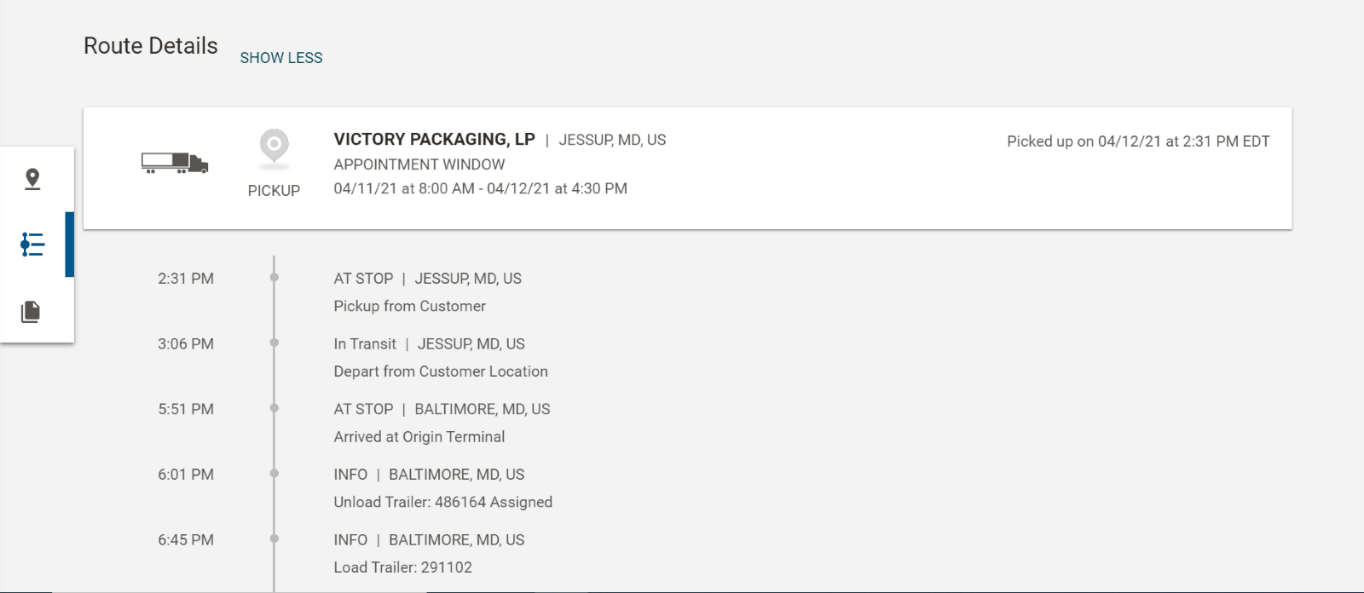Select the 2:31 PM timeline marker dot
The width and height of the screenshot is (1364, 593).
point(274,278)
